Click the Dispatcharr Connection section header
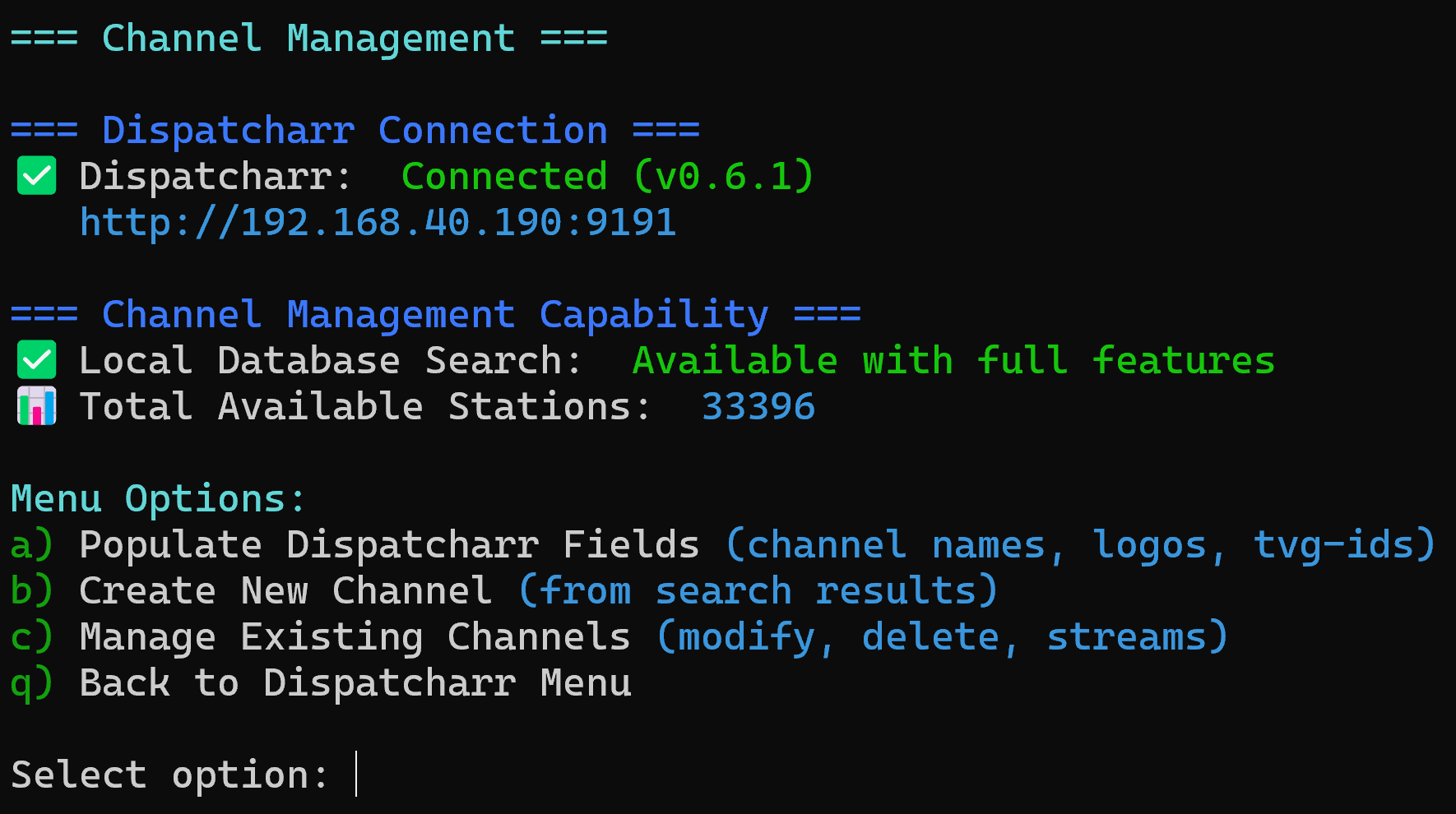The image size is (1456, 814). (x=355, y=131)
